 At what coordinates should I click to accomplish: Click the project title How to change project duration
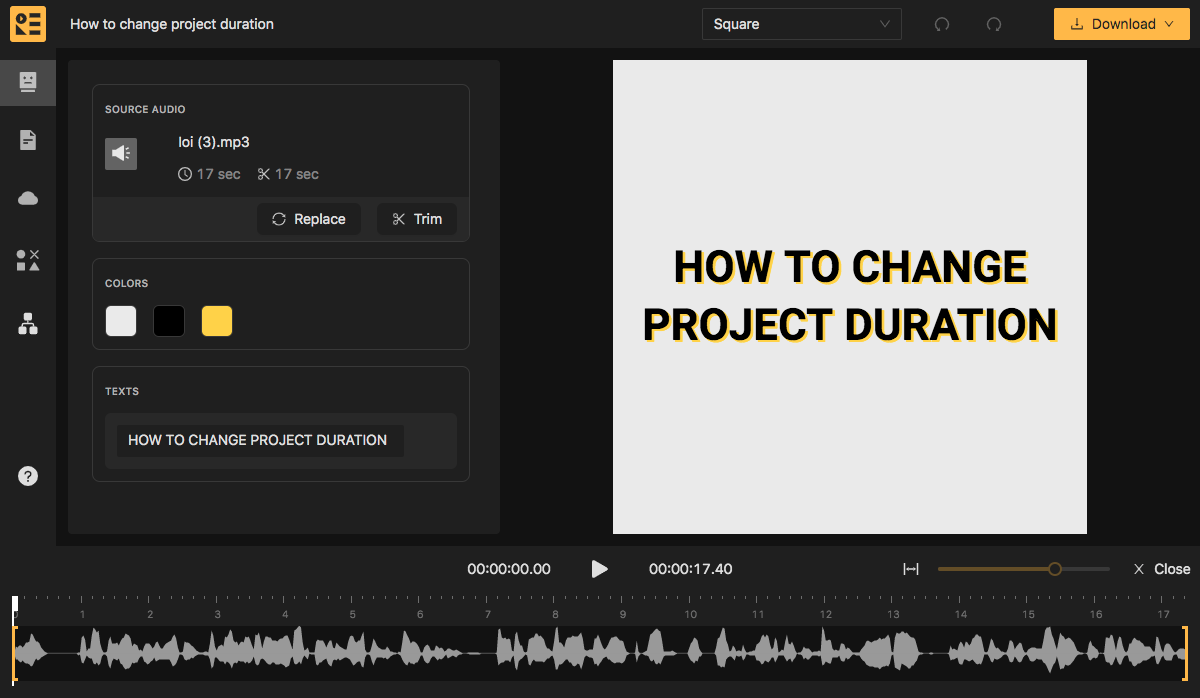[x=172, y=24]
